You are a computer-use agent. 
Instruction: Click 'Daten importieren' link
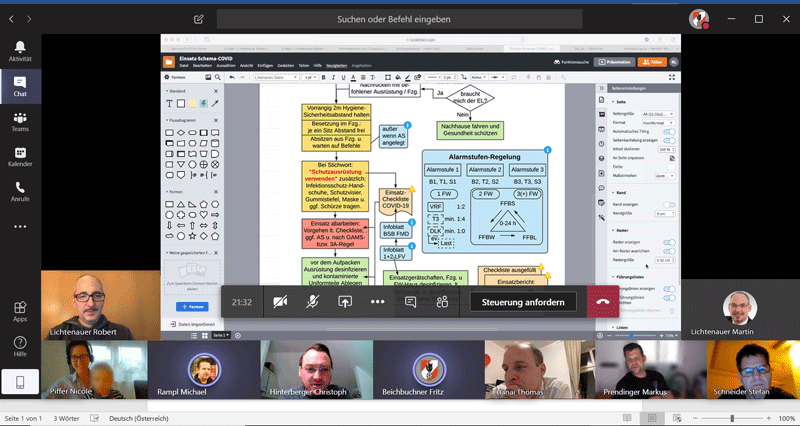192,324
